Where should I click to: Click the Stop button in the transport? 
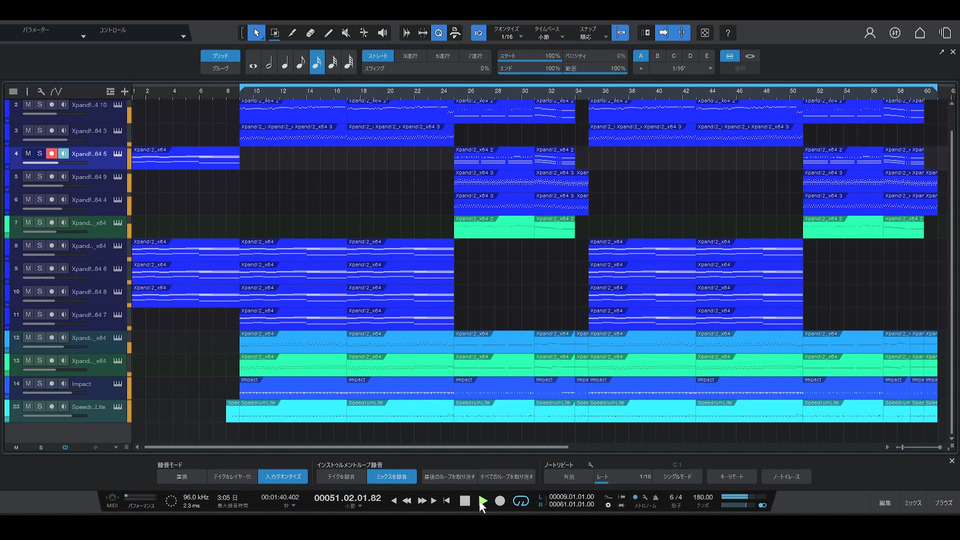point(465,500)
